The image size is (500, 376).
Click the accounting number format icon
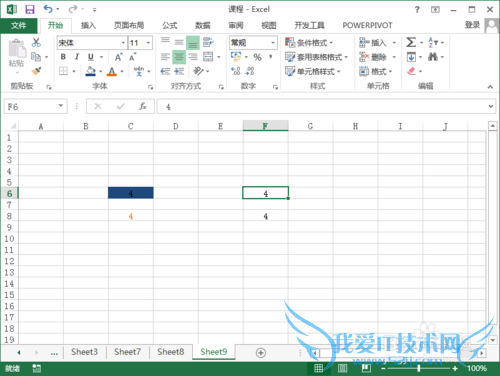click(236, 57)
